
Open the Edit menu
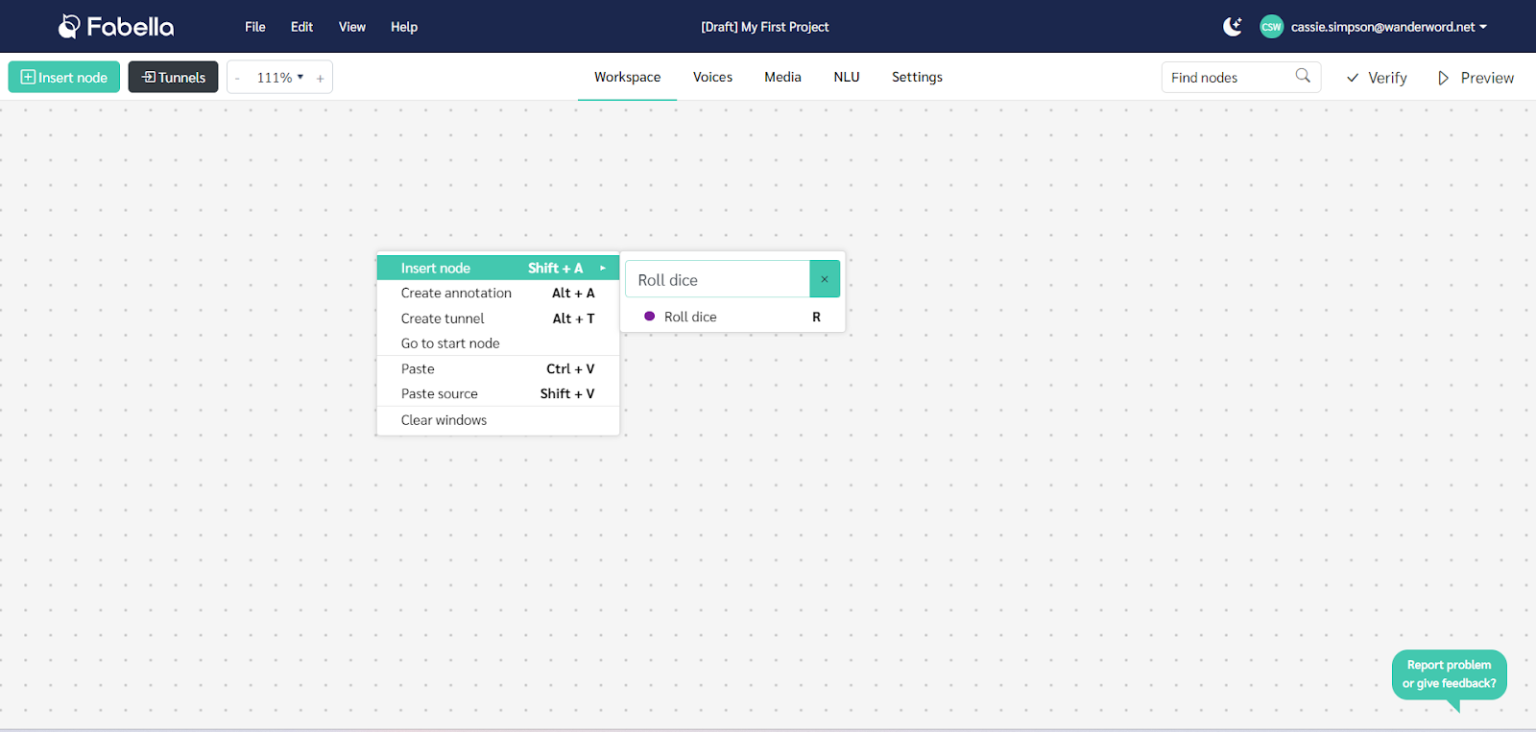pos(301,27)
